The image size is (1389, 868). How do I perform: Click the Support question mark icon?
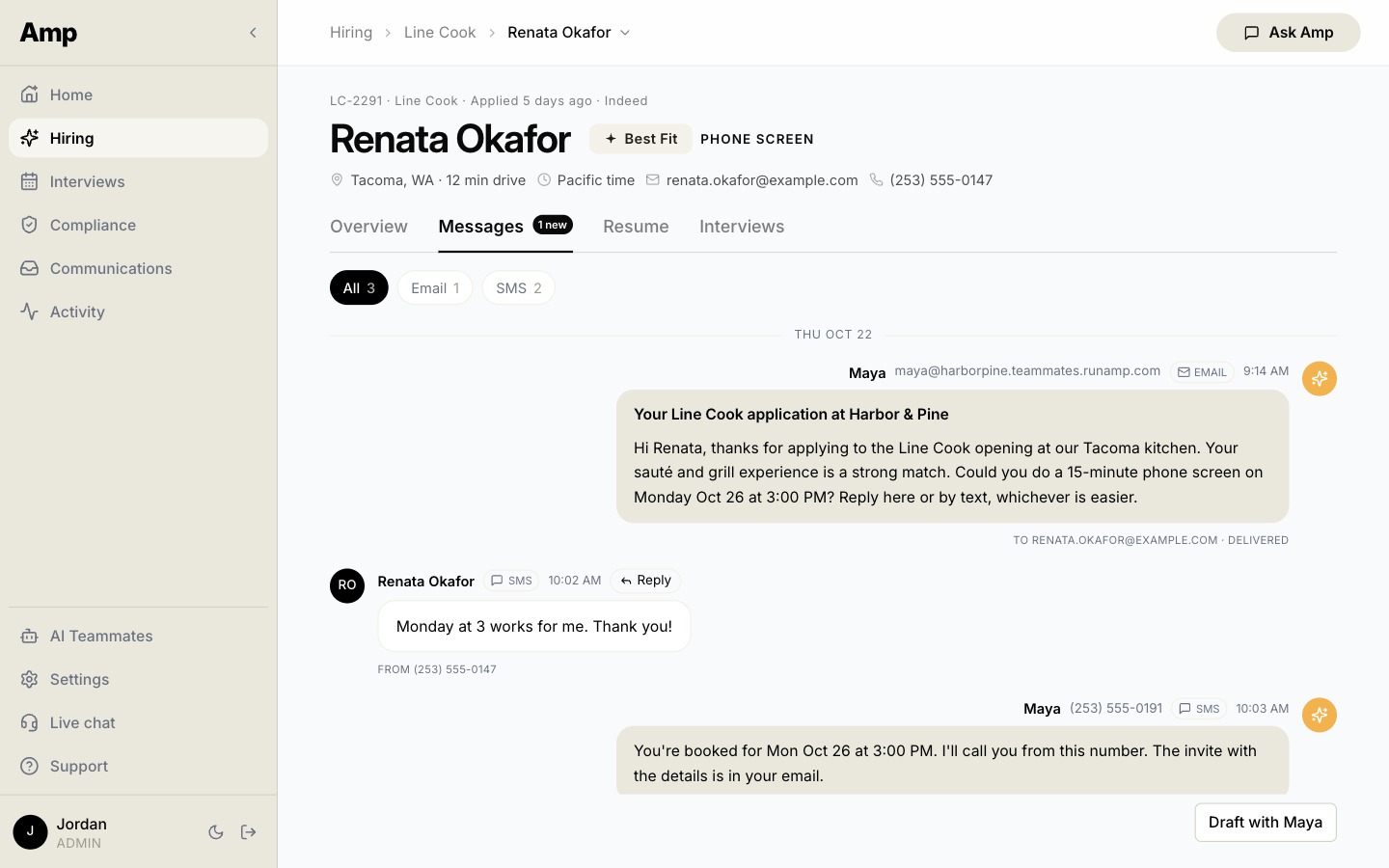(30, 766)
